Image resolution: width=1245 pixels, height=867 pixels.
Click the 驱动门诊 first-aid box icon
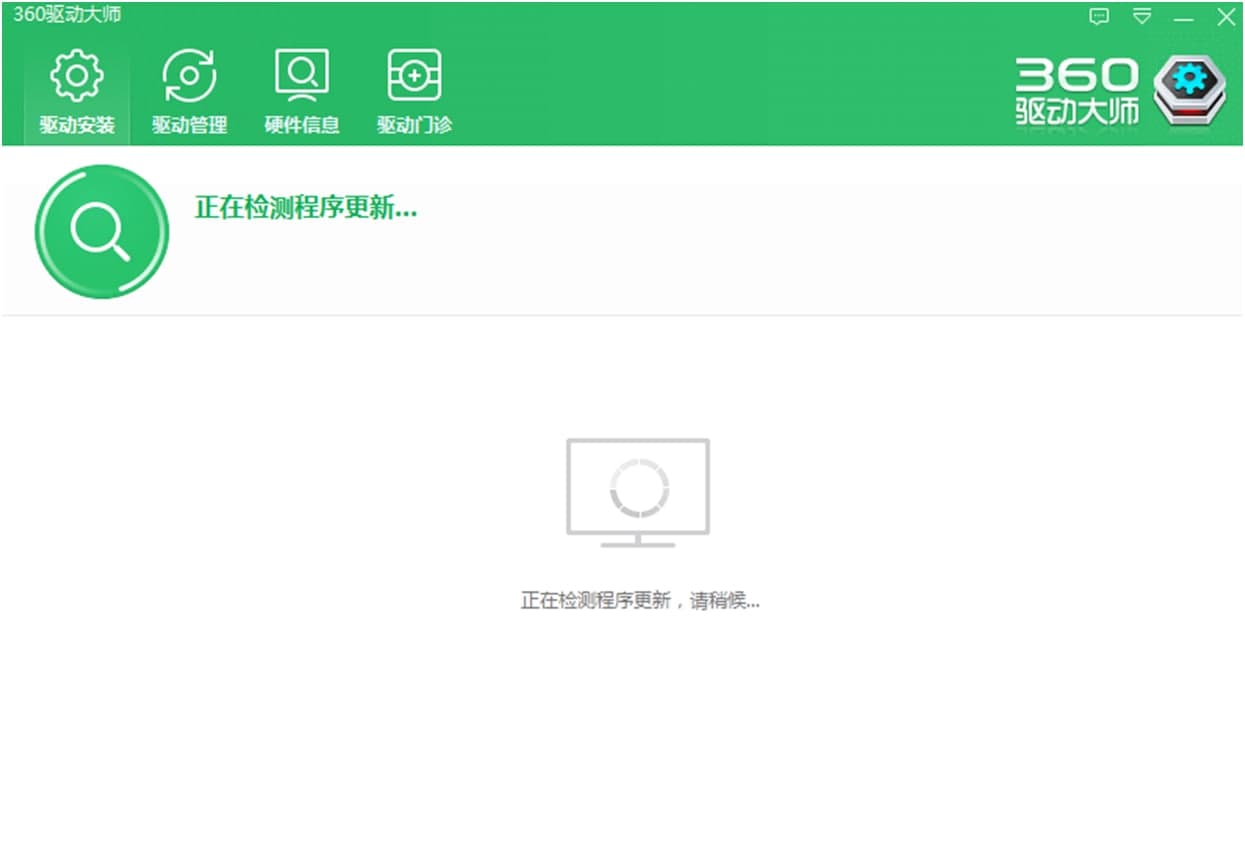(x=413, y=73)
